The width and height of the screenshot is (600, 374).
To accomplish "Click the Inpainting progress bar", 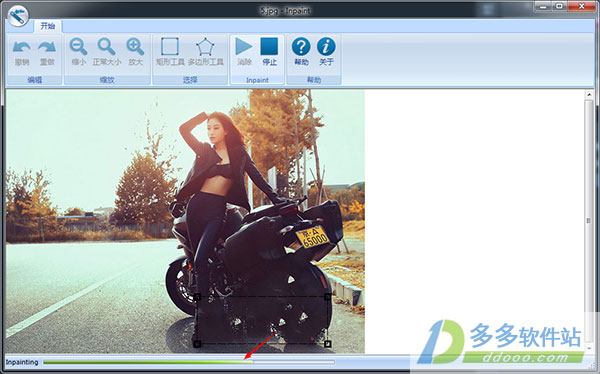I will tap(189, 362).
